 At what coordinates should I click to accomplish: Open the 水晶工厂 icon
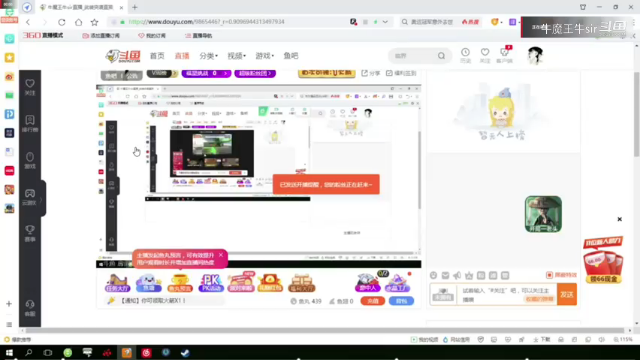(398, 282)
